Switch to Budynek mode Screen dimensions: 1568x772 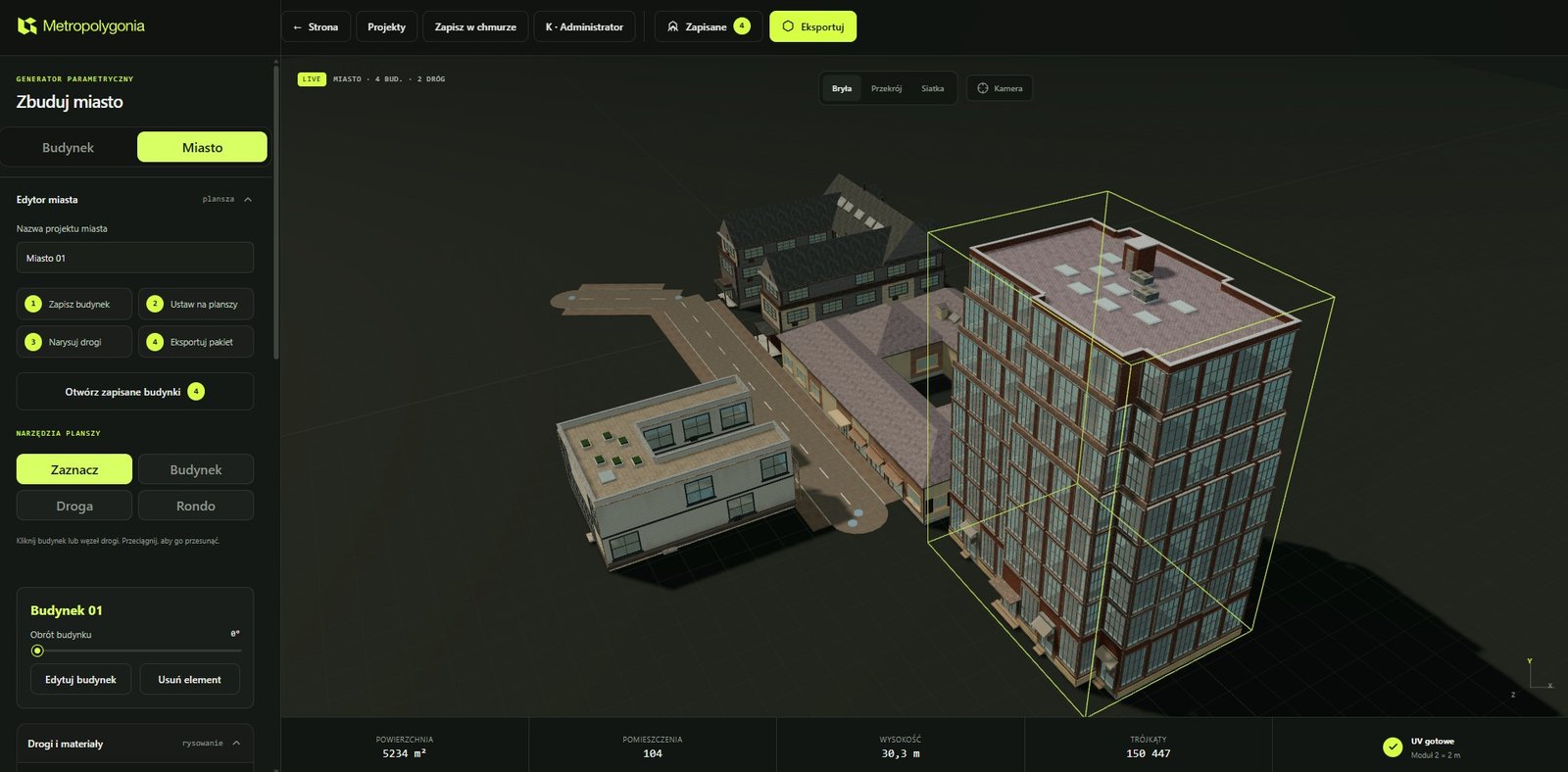click(x=68, y=147)
